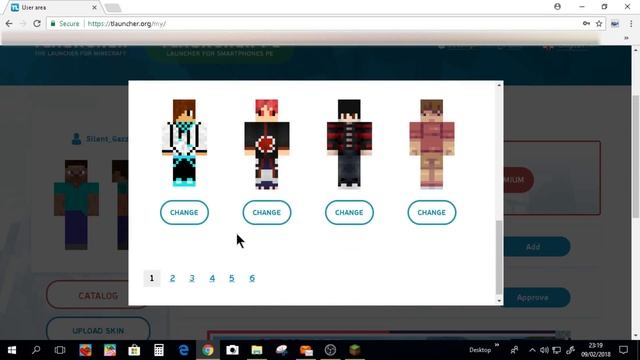Open the Windows Start menu
The image size is (640, 360).
click(12, 350)
